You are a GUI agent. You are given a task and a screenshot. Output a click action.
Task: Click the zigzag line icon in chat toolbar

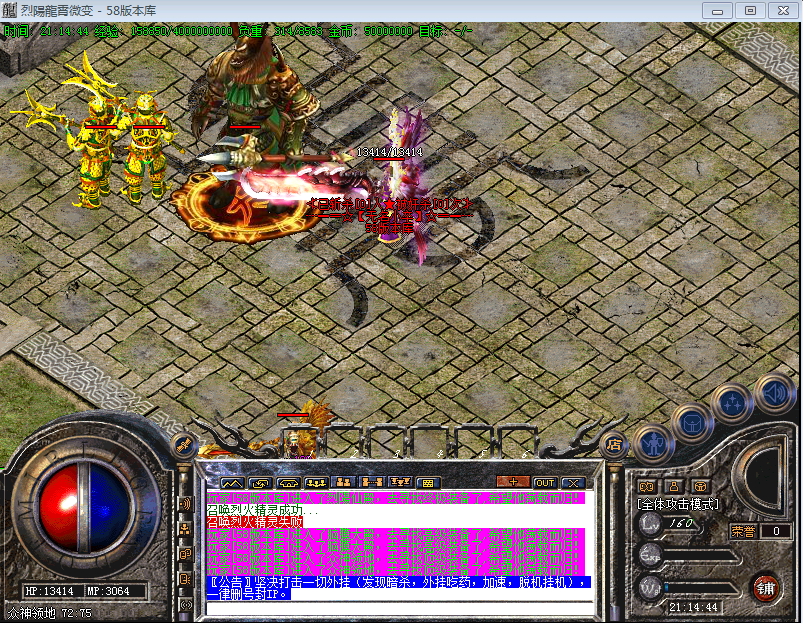(x=232, y=483)
